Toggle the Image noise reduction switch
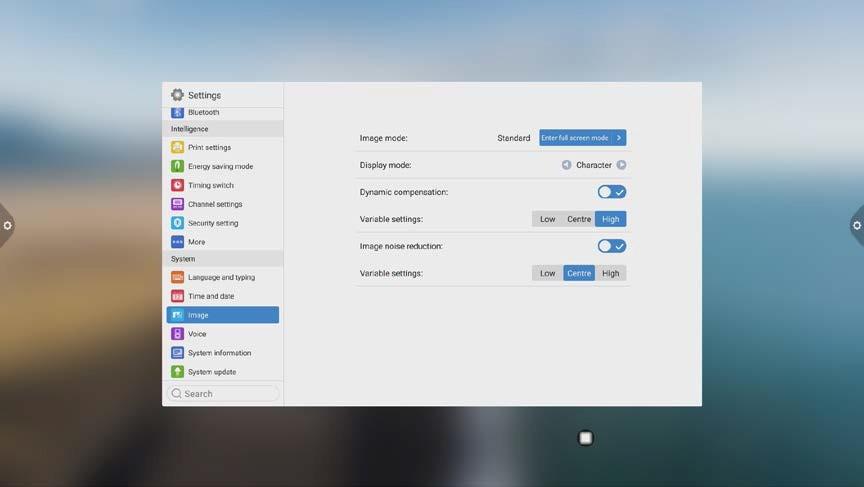 tap(611, 246)
